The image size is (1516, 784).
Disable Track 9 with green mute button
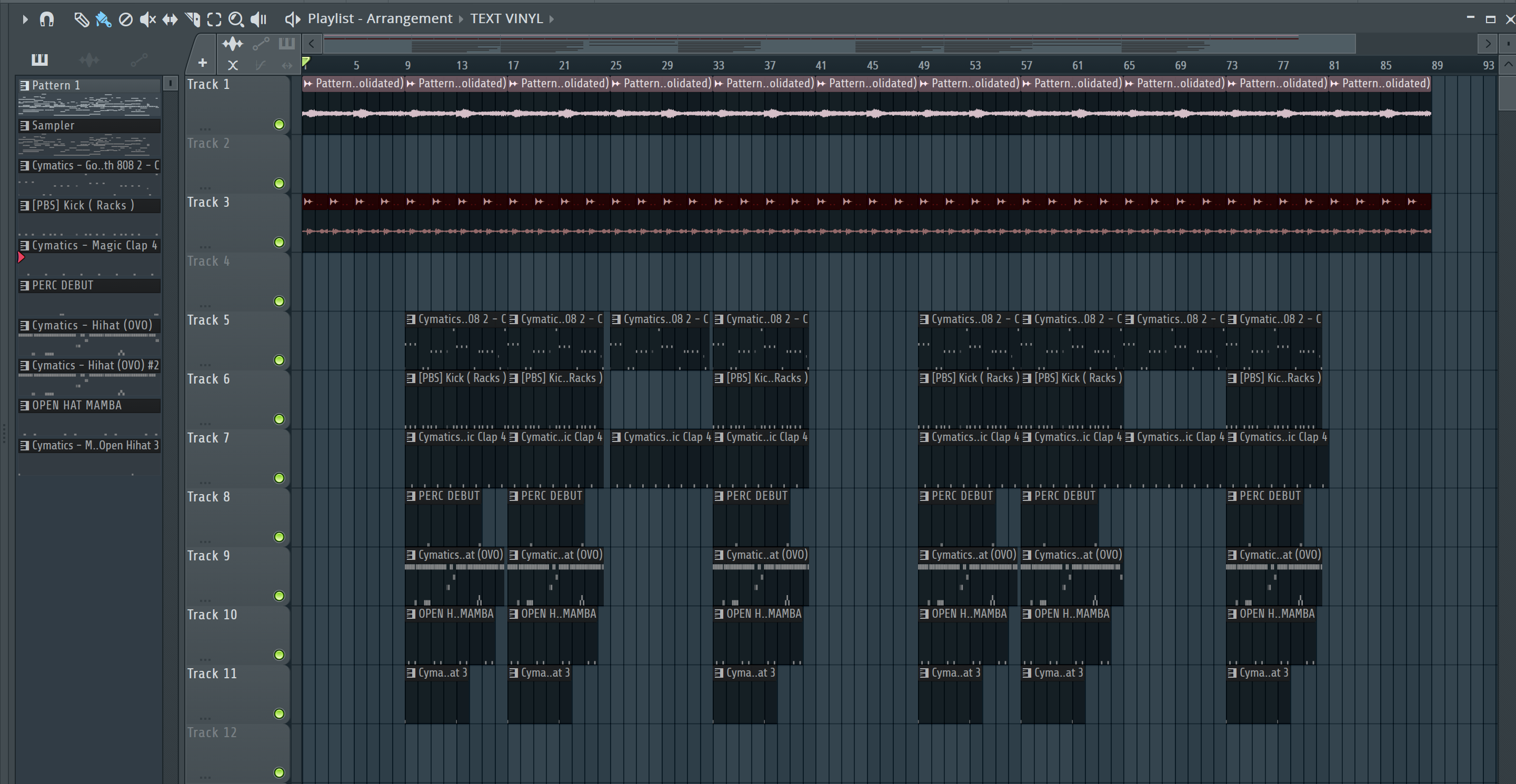pos(279,596)
